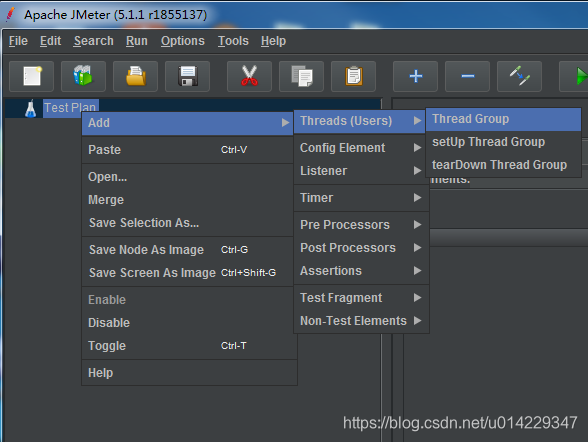The height and width of the screenshot is (442, 588).
Task: Open the Assertions submenu
Action: tap(361, 271)
